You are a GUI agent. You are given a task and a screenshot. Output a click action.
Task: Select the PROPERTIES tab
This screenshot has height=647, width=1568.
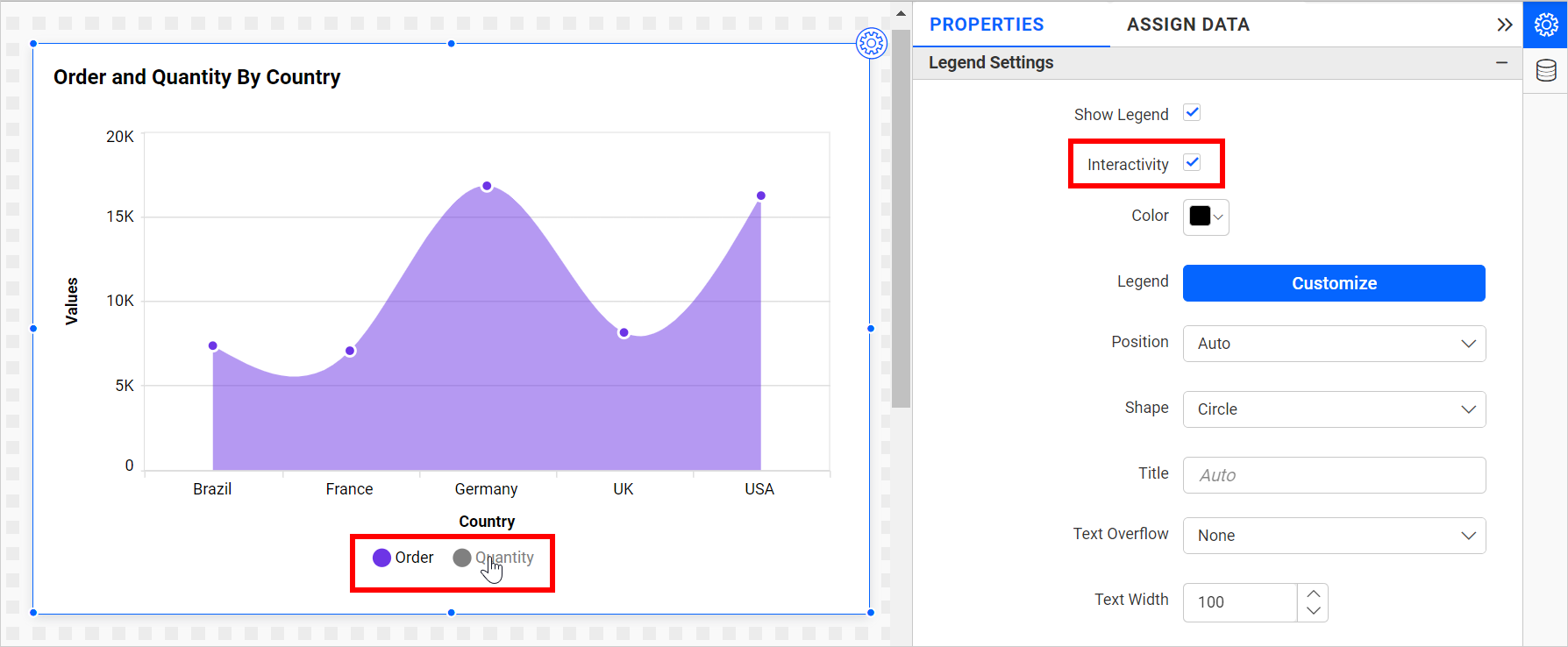pos(987,25)
